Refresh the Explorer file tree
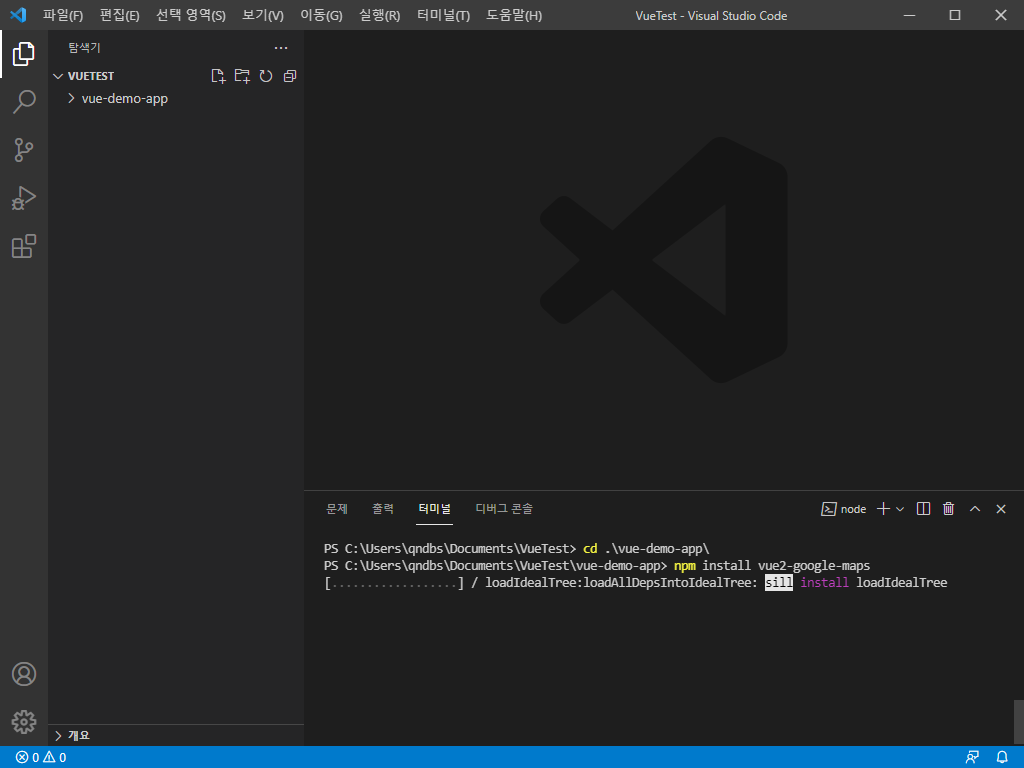The height and width of the screenshot is (768, 1024). [x=266, y=76]
